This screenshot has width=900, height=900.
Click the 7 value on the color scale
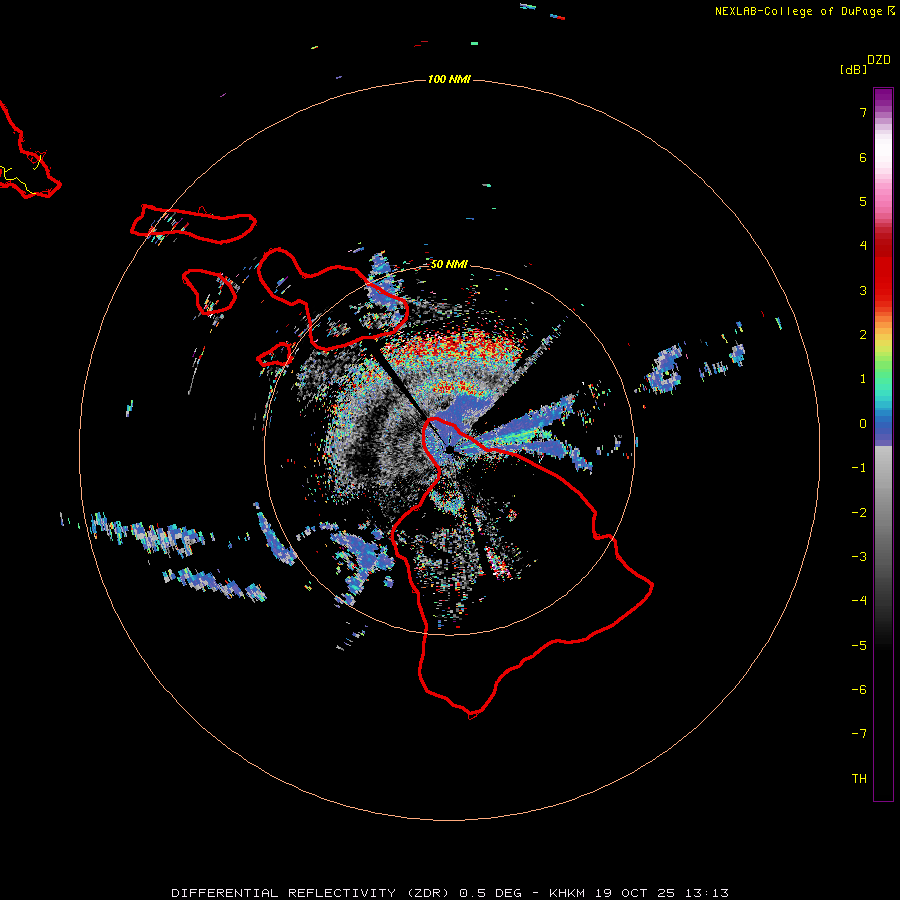[x=863, y=112]
